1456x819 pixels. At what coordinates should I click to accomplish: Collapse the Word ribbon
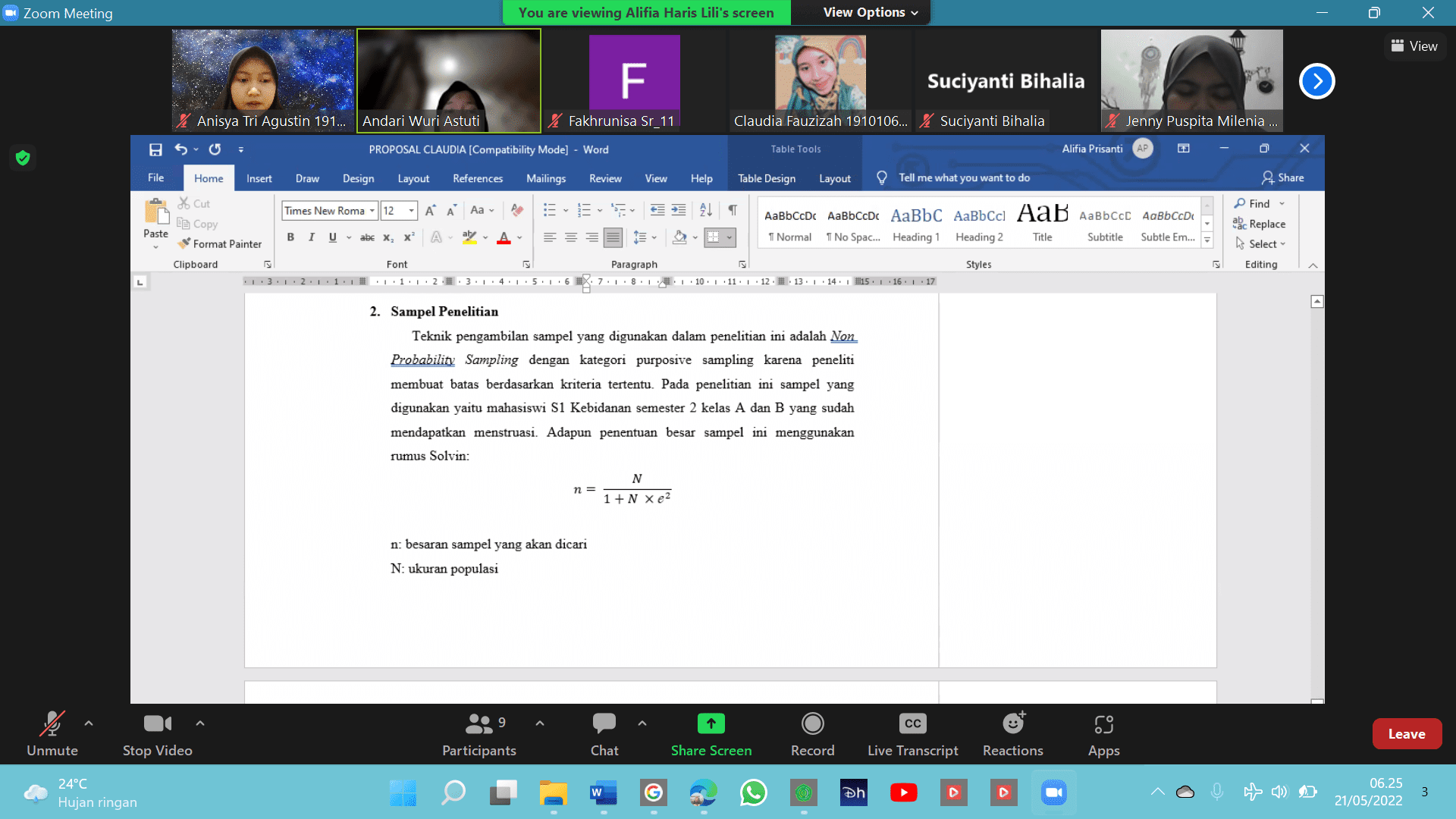(1313, 265)
